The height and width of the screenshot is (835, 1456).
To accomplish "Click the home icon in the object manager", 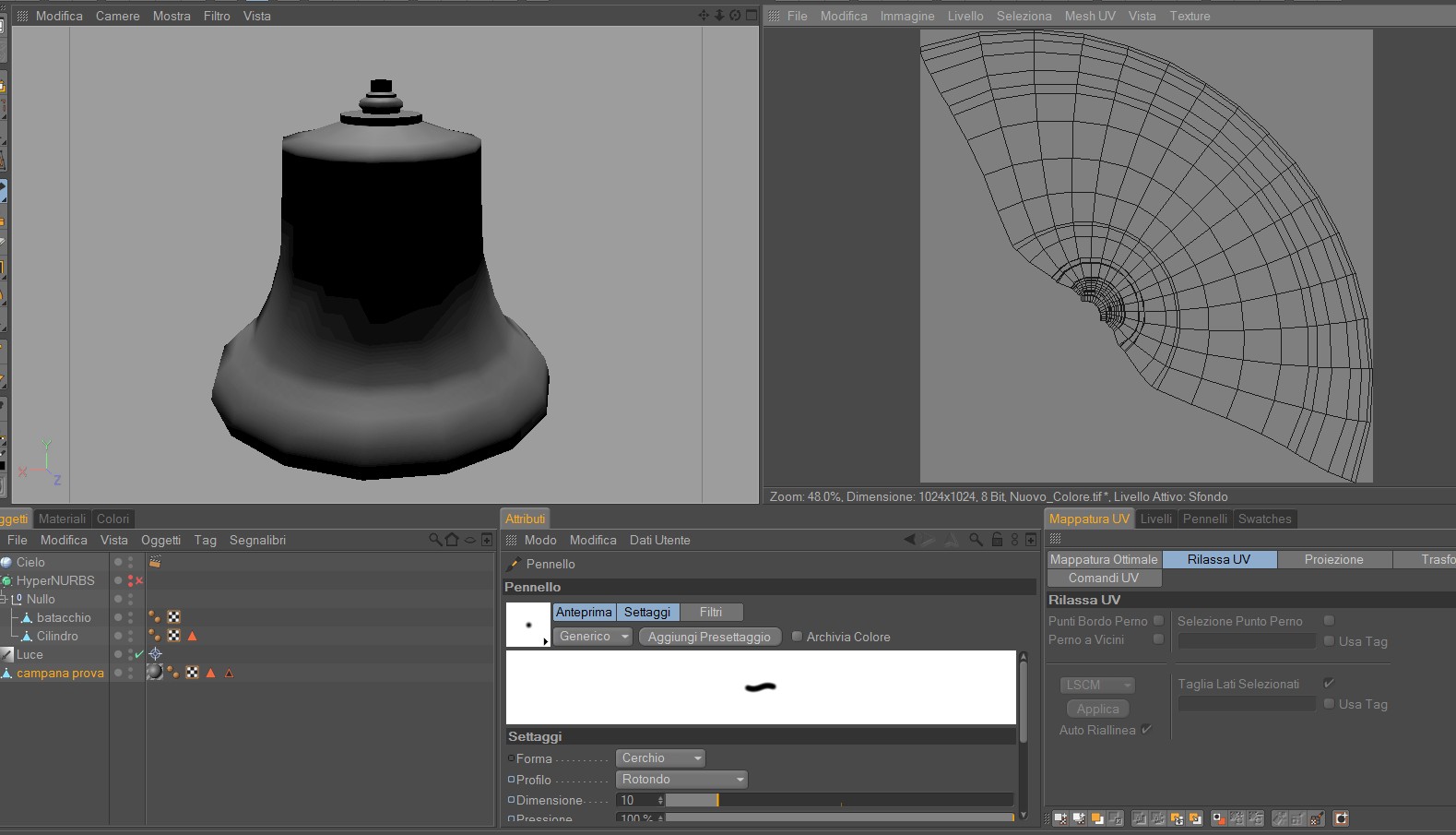I will (x=452, y=540).
